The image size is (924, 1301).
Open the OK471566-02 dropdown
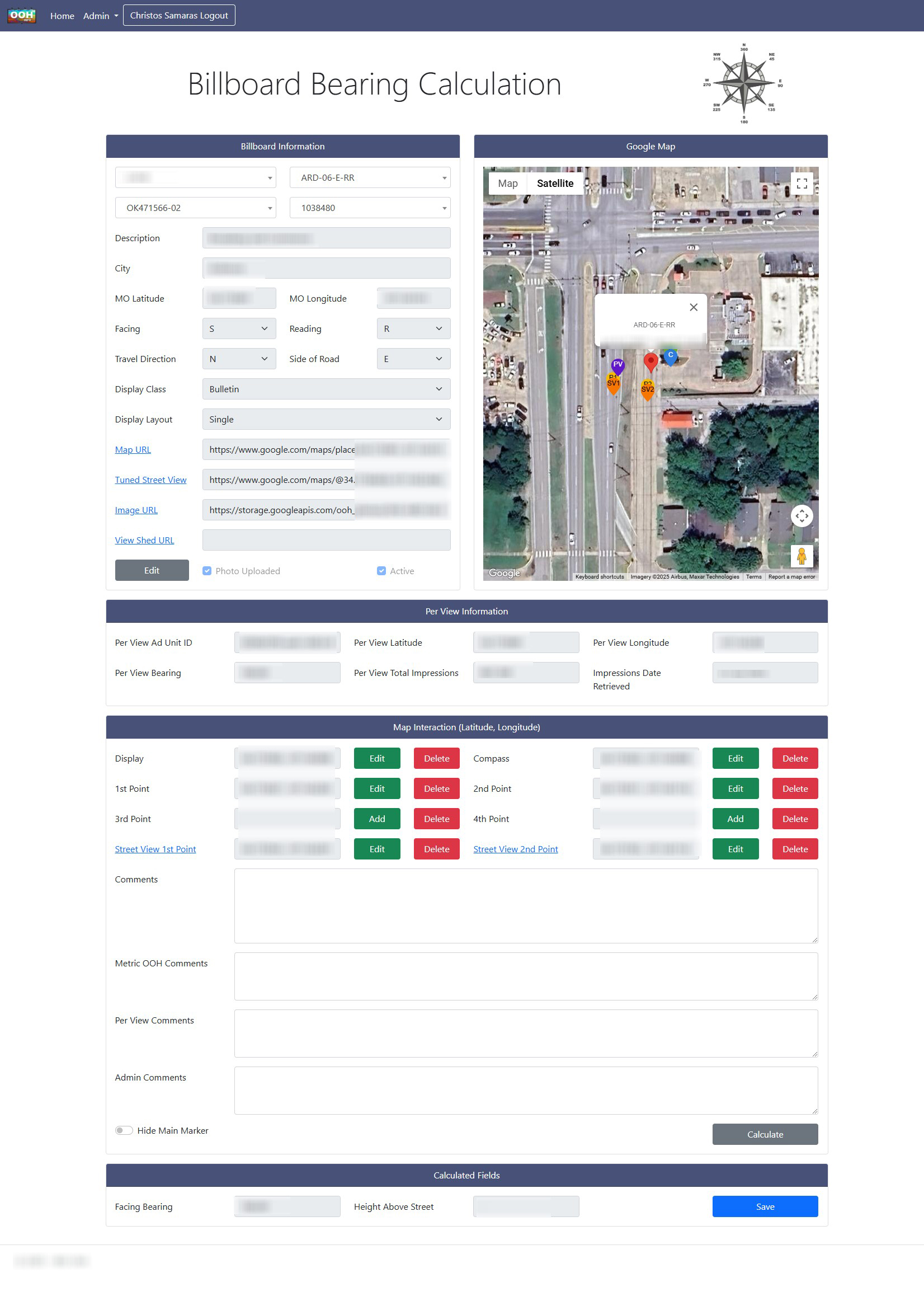[x=195, y=208]
